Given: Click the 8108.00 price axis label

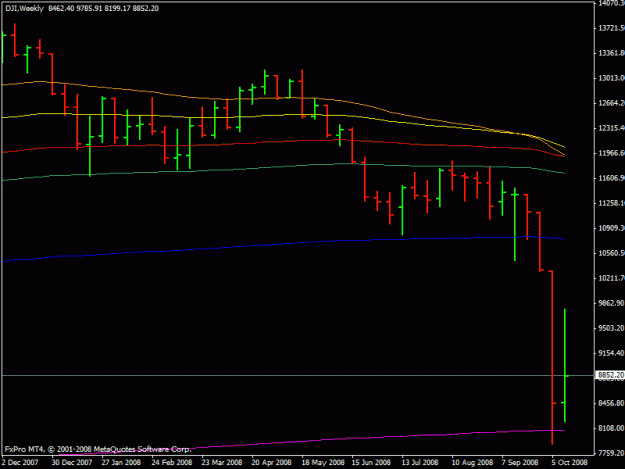Looking at the screenshot, I should 611,428.
